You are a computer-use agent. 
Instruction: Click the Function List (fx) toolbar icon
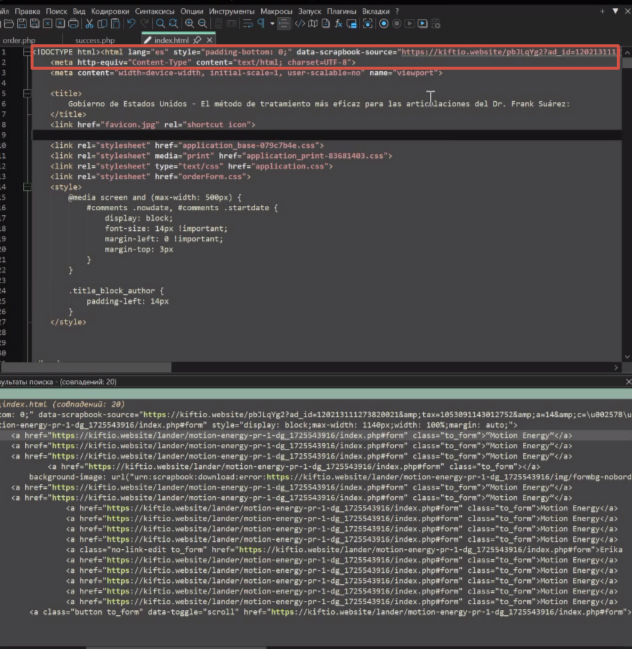339,23
